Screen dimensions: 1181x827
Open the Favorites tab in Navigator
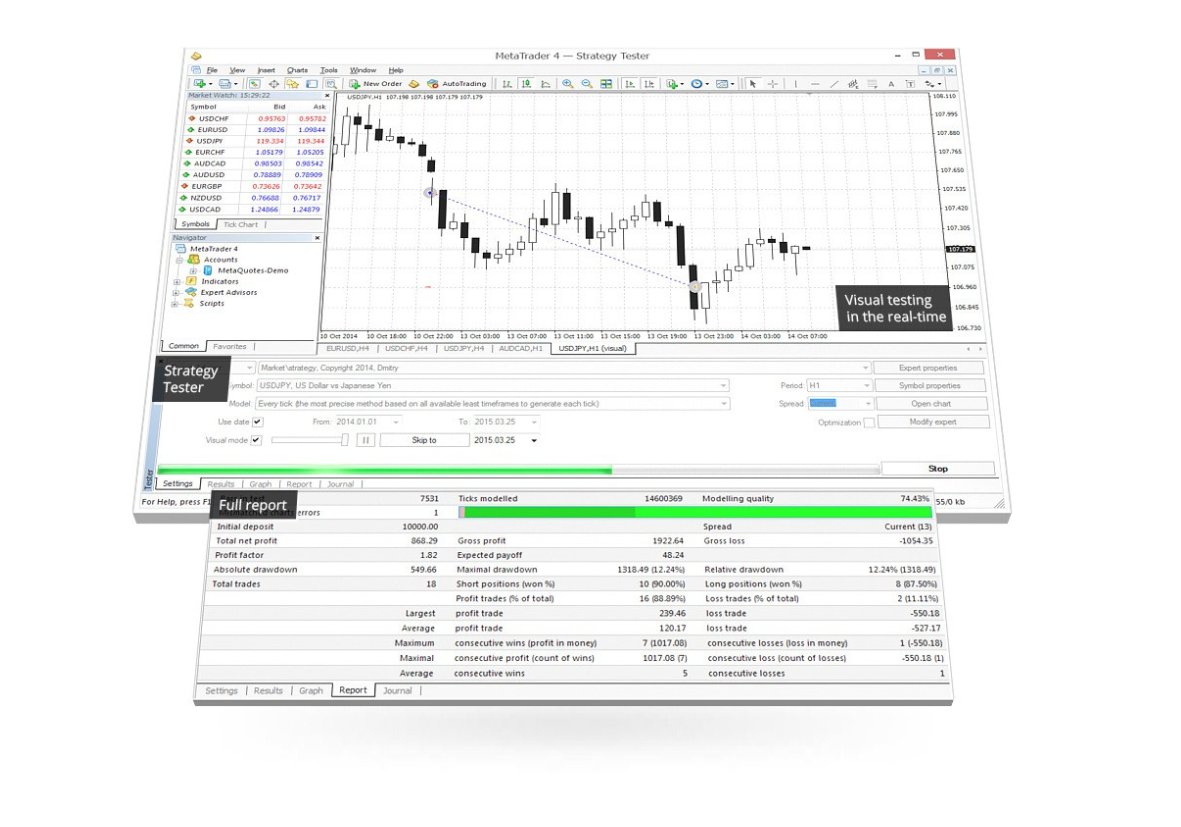(x=230, y=346)
